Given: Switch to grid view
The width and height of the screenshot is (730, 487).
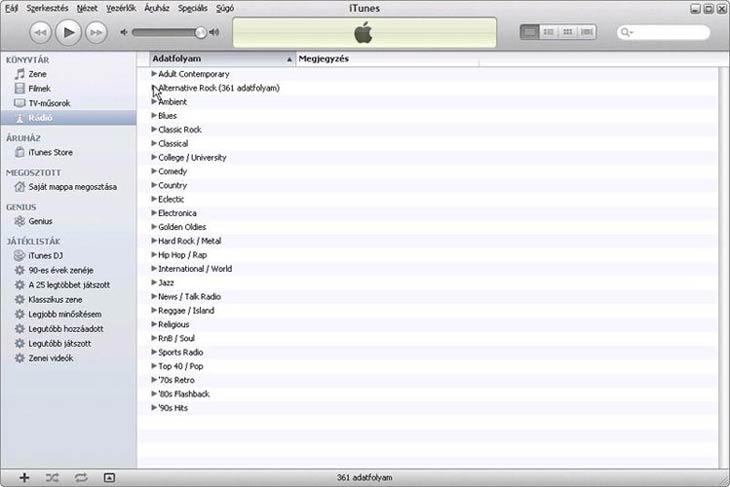Looking at the screenshot, I should [568, 32].
